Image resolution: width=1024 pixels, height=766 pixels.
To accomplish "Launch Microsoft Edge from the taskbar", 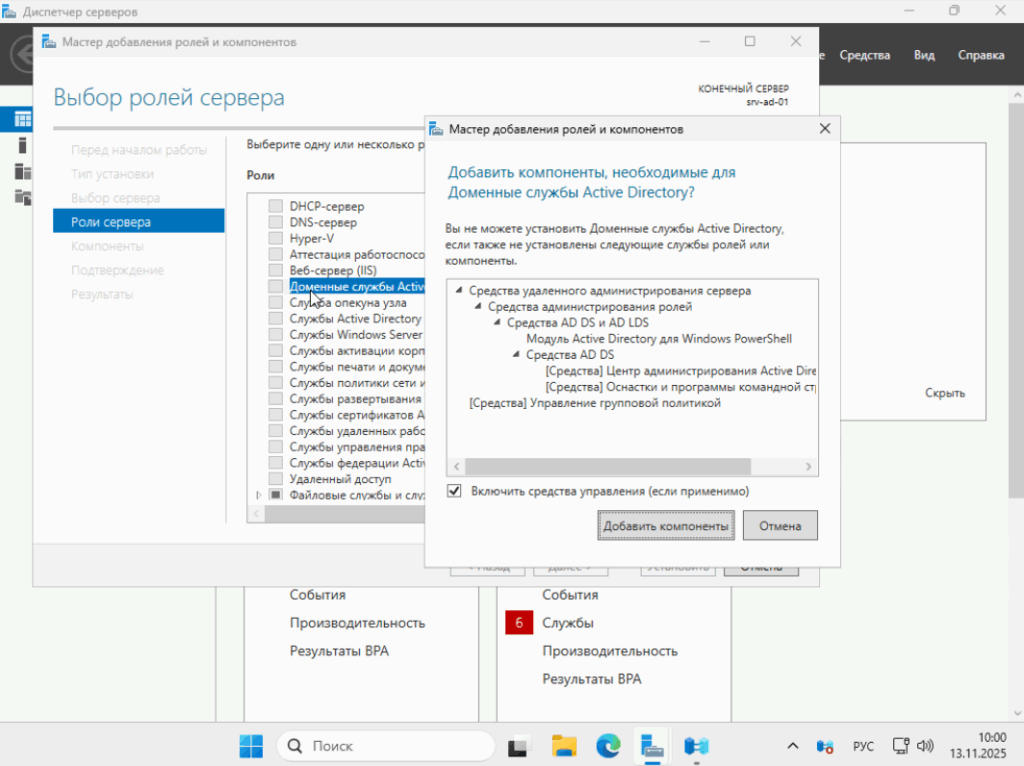I will [608, 746].
